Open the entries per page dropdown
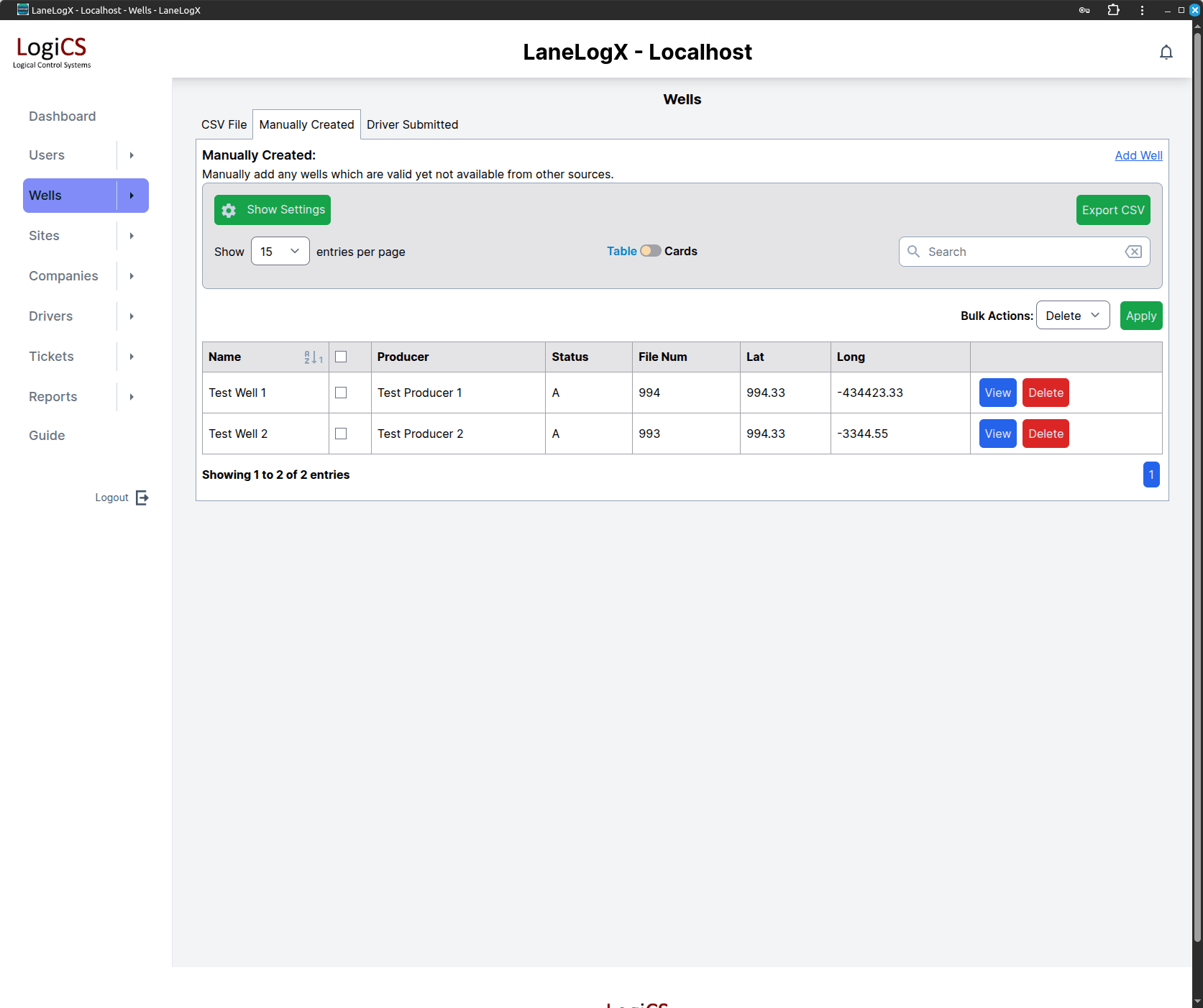The height and width of the screenshot is (1008, 1203). click(280, 252)
